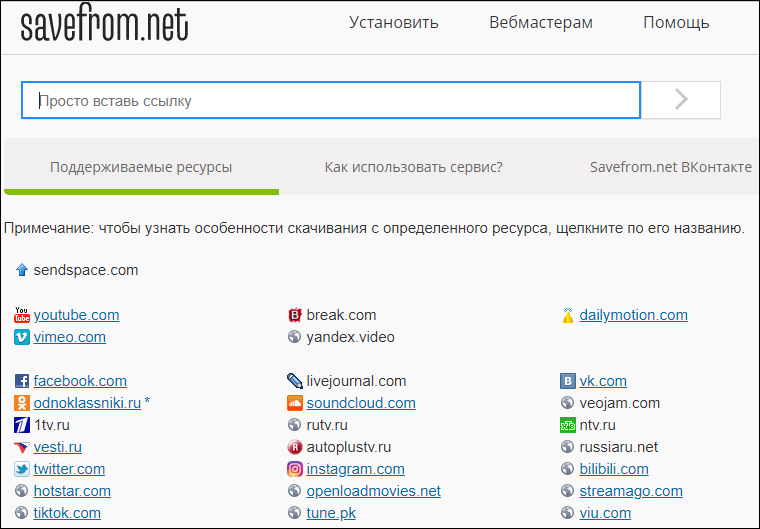Click the autoplustv.ru red R icon
Image resolution: width=760 pixels, height=529 pixels.
click(x=295, y=447)
